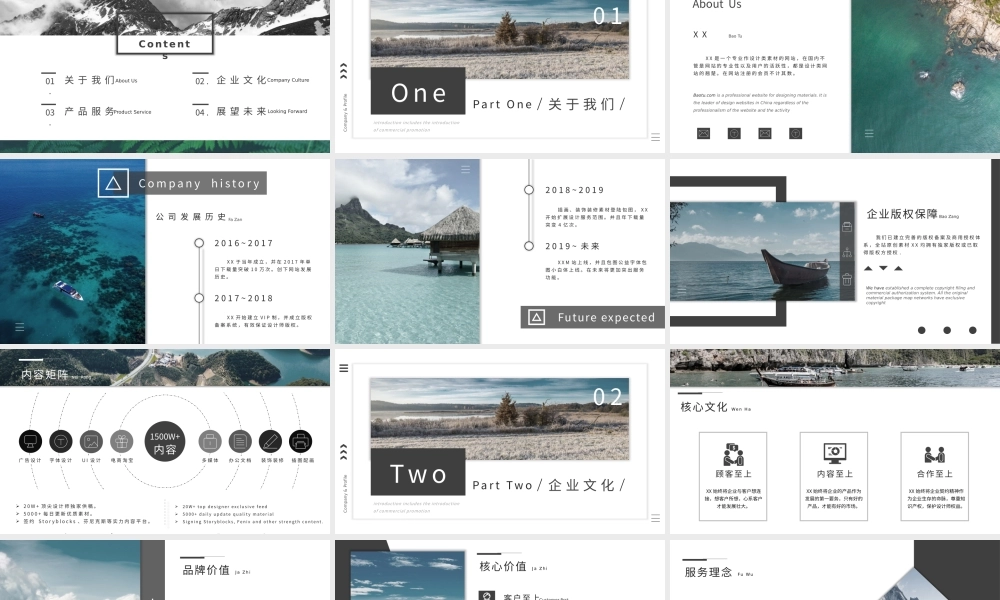Viewport: 1000px width, 600px height.
Task: Click the 顾客至上 people icon
Action: tap(733, 454)
